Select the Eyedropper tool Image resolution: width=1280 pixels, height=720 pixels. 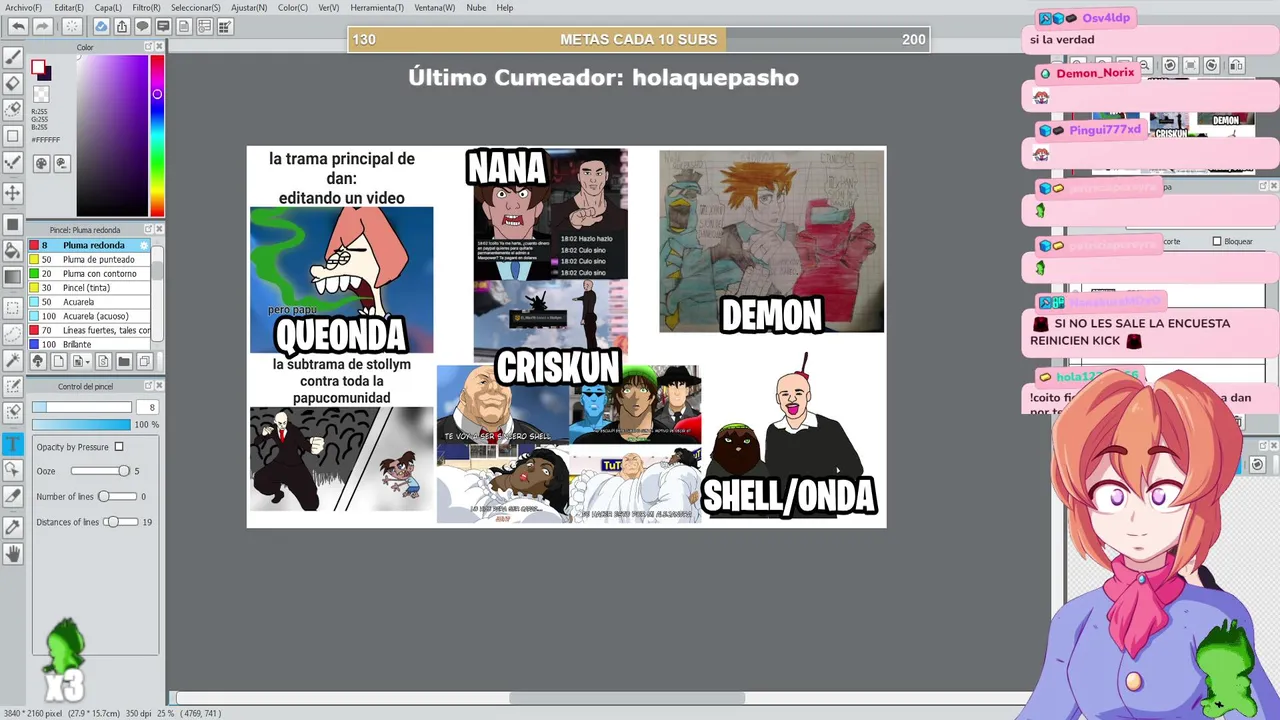(13, 526)
